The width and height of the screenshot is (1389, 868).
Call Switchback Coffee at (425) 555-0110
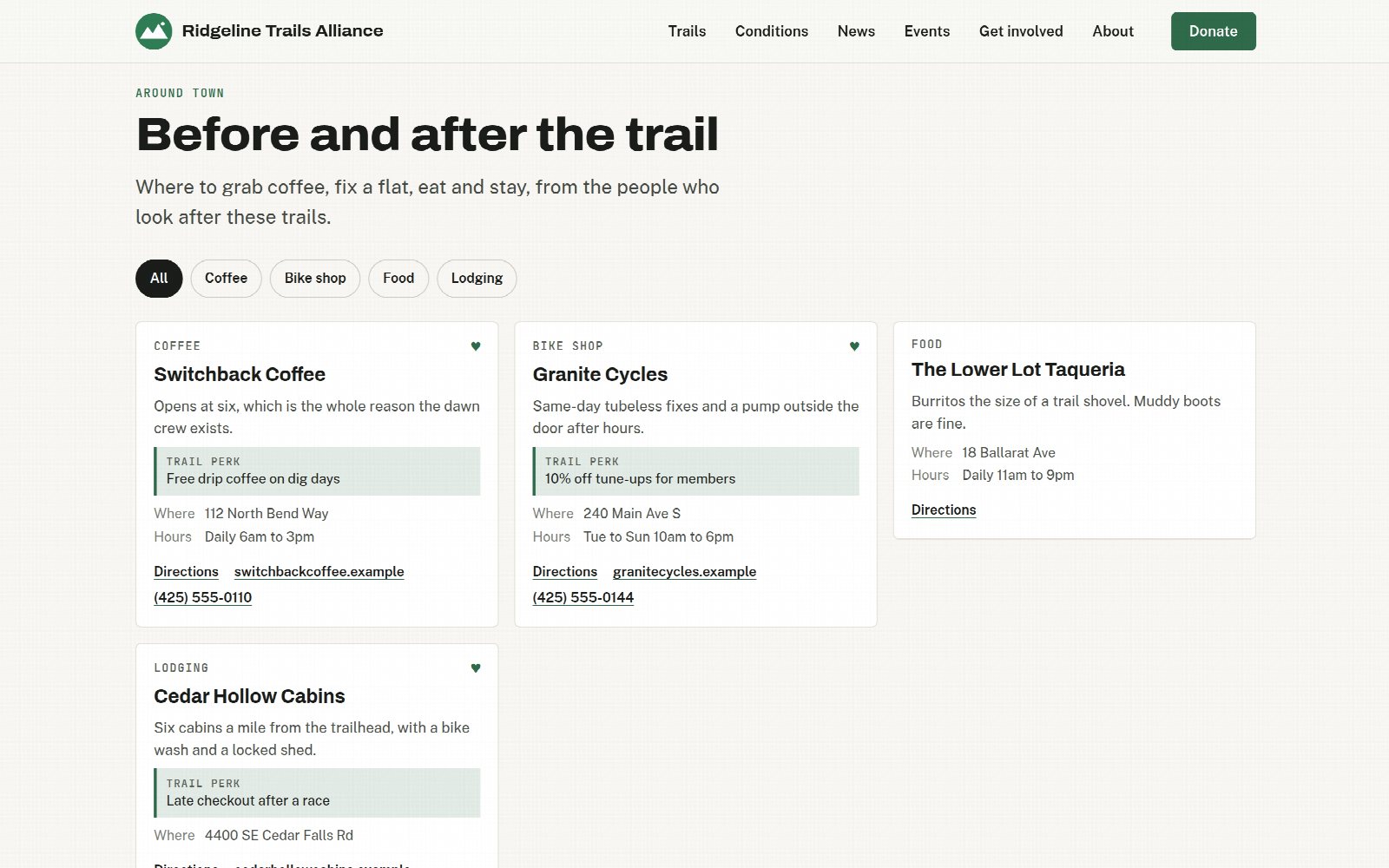[x=202, y=598]
